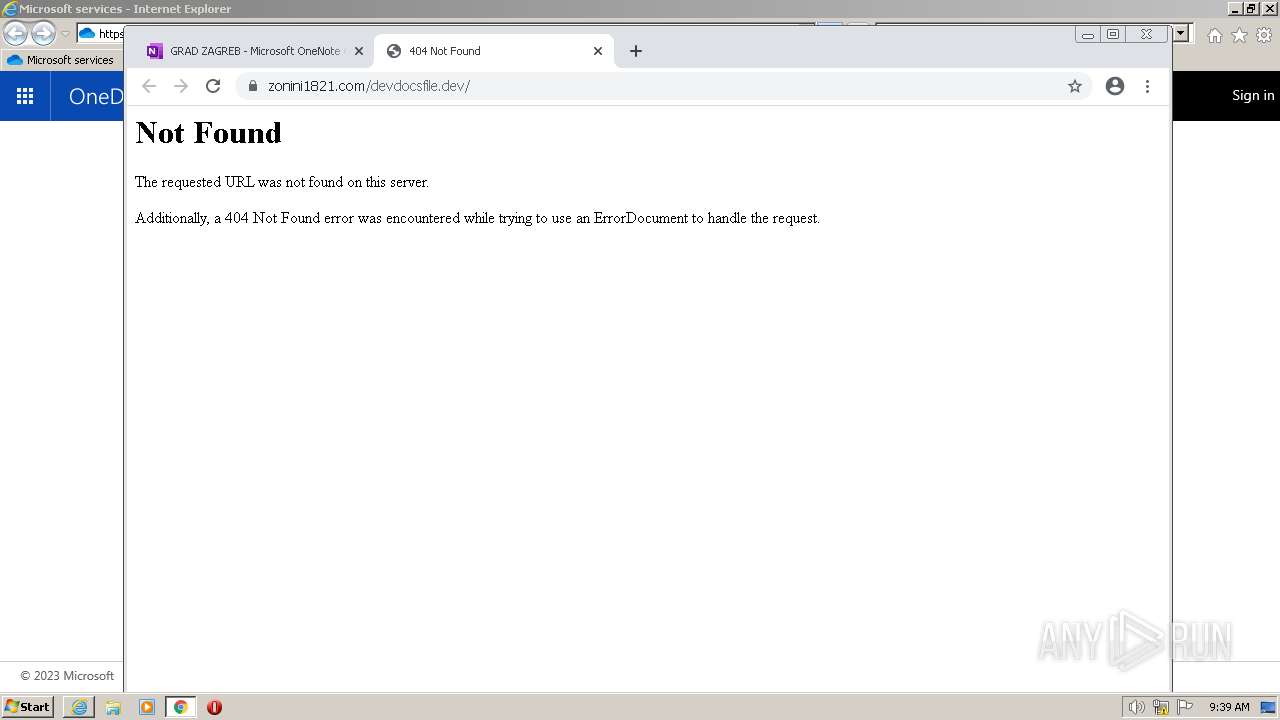The image size is (1280, 720).
Task: Switch to GRAD ZAGREB OneNote tab
Action: pyautogui.click(x=254, y=51)
